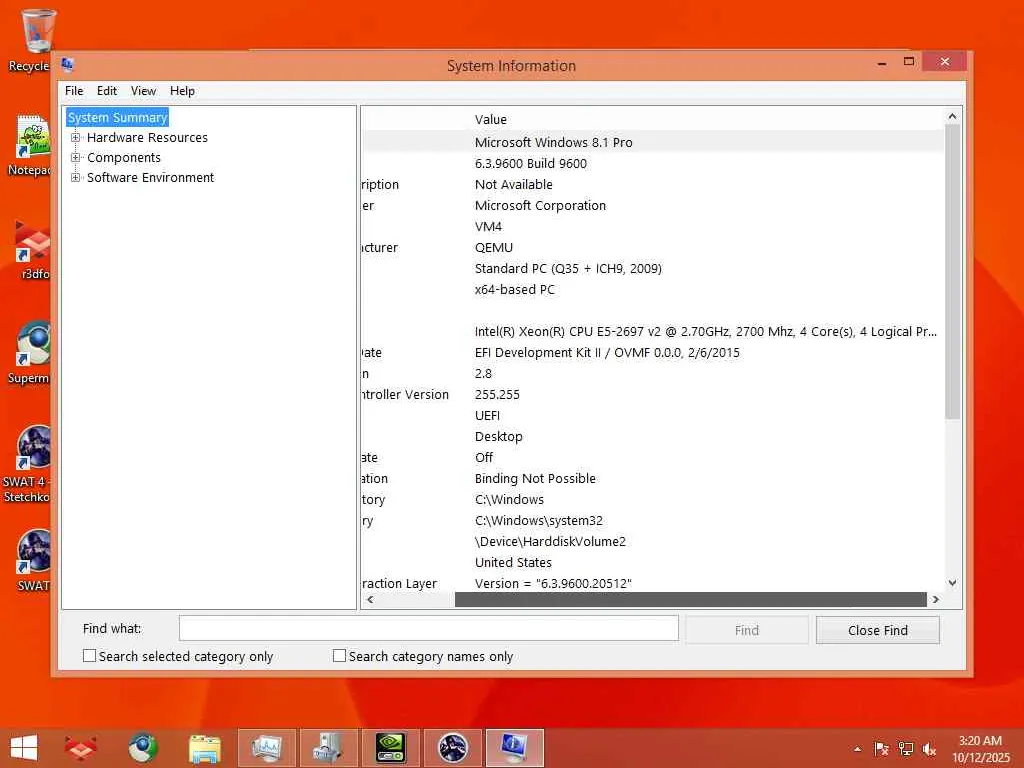Image resolution: width=1024 pixels, height=768 pixels.
Task: Open the Action Center flag icon
Action: pos(881,749)
